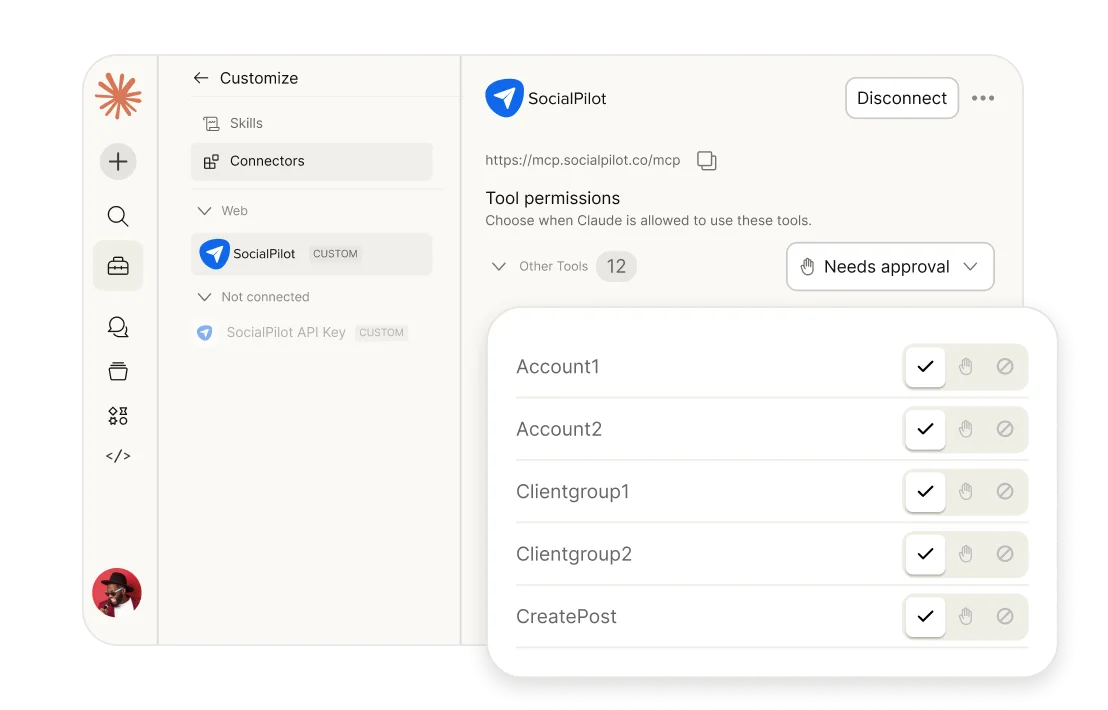Copy the MCP server URL
This screenshot has height=710, width=1108.
point(707,160)
